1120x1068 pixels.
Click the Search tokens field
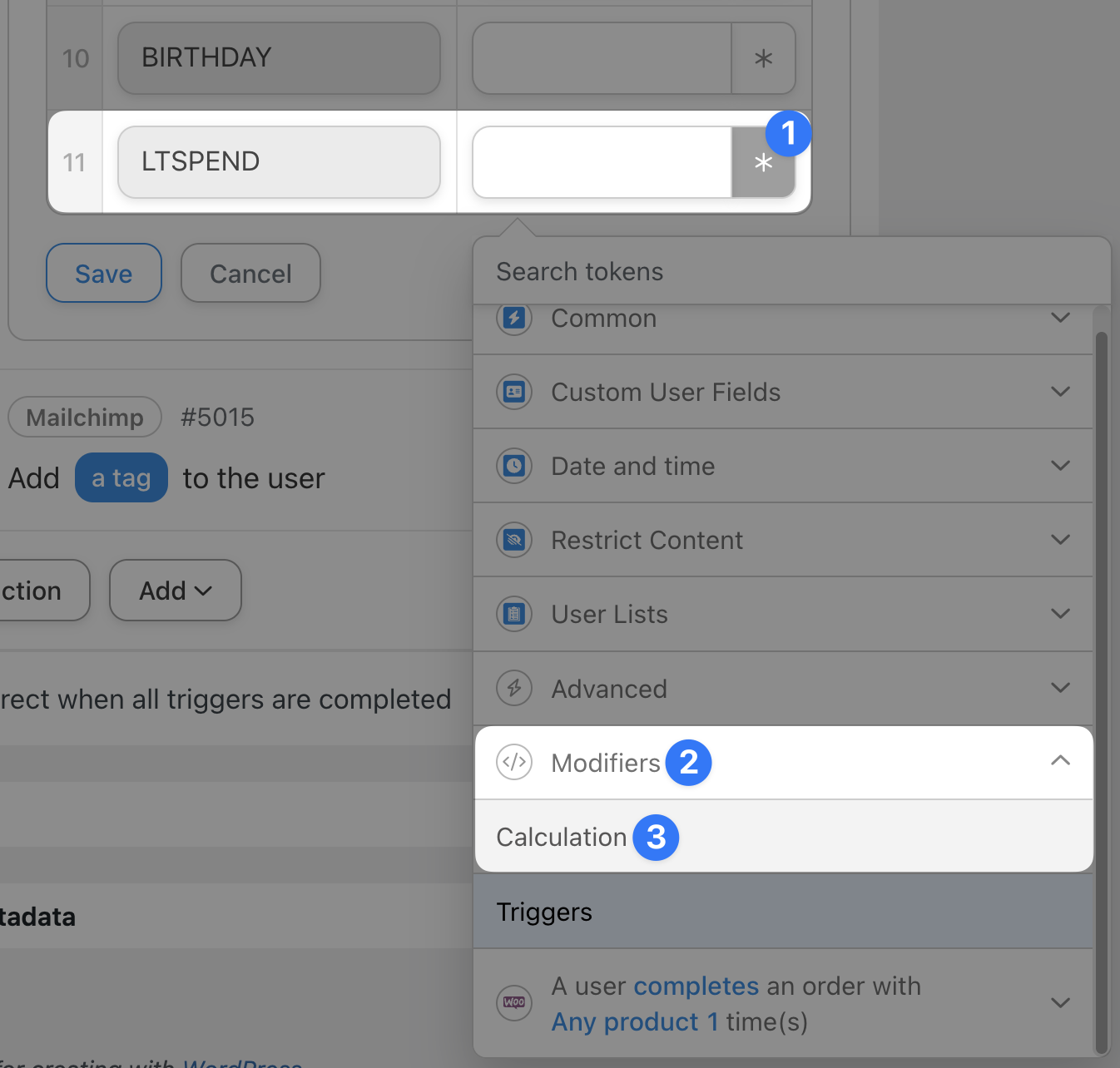(790, 271)
